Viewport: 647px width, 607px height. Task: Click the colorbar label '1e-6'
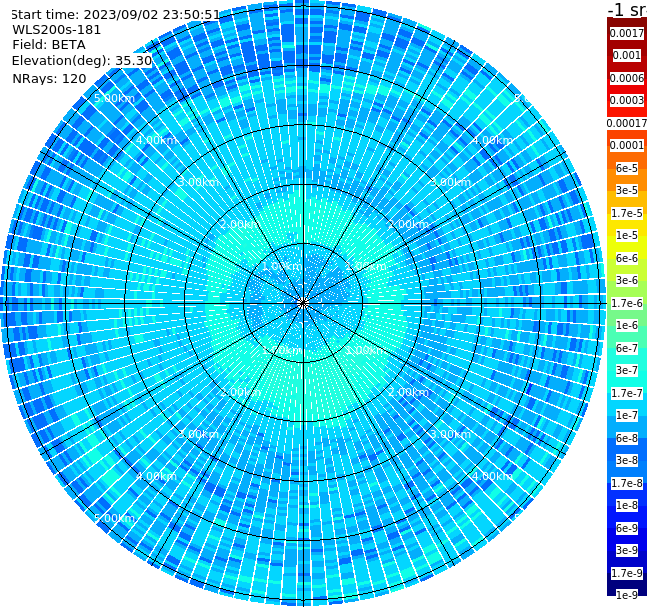(627, 325)
